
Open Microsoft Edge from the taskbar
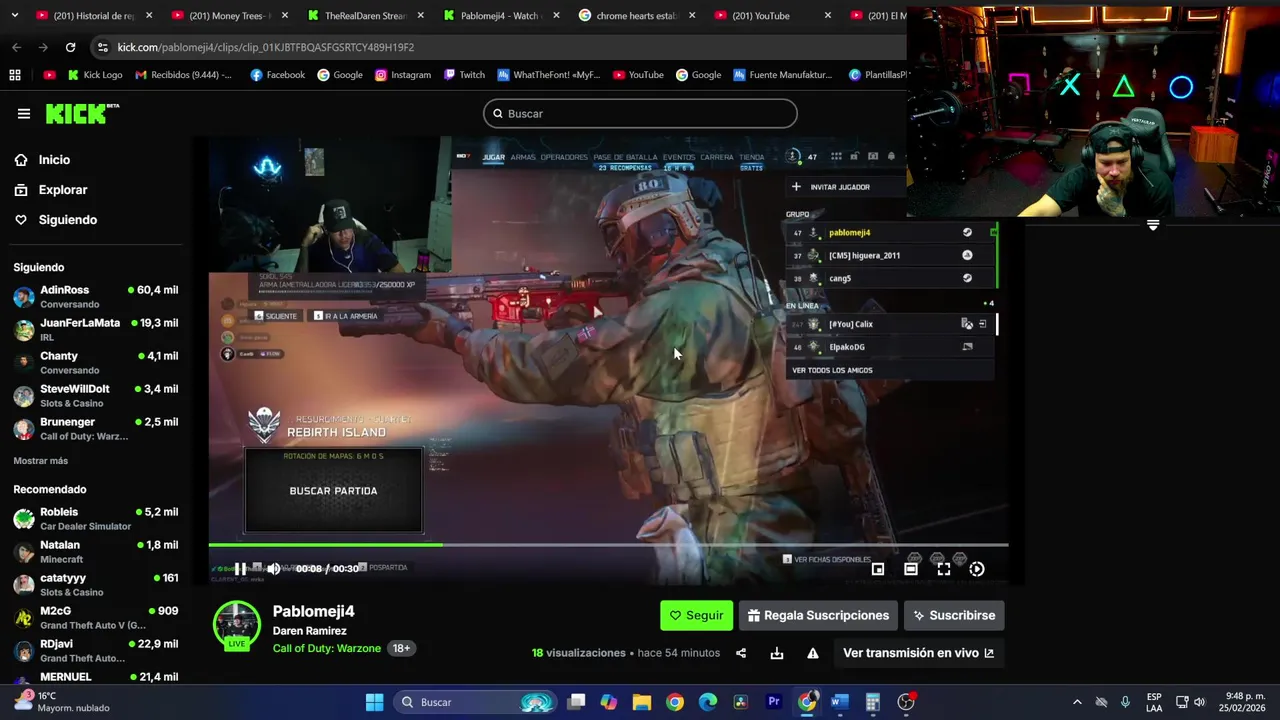point(707,702)
